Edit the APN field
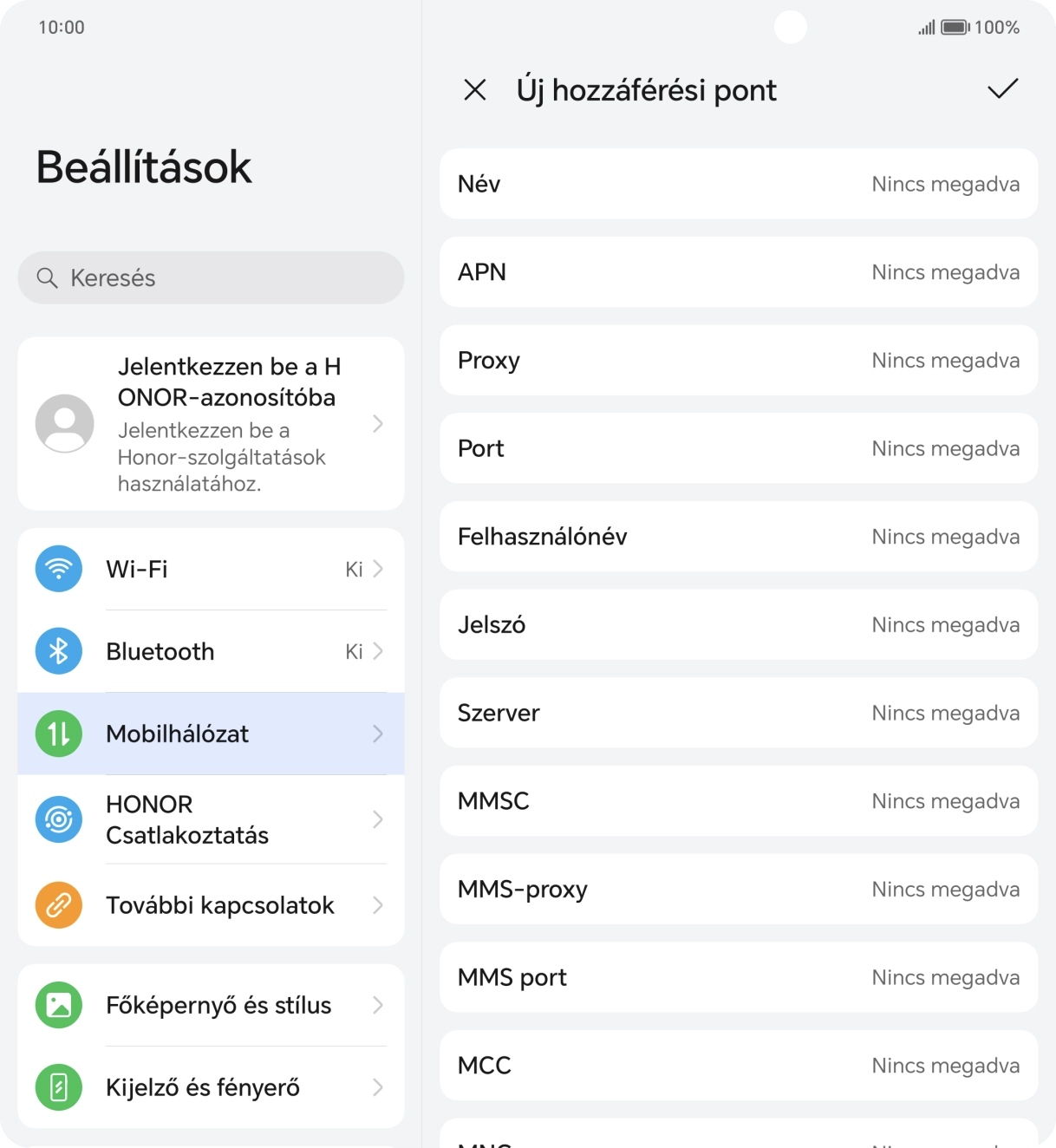Screen dimensions: 1056x1148 (739, 272)
